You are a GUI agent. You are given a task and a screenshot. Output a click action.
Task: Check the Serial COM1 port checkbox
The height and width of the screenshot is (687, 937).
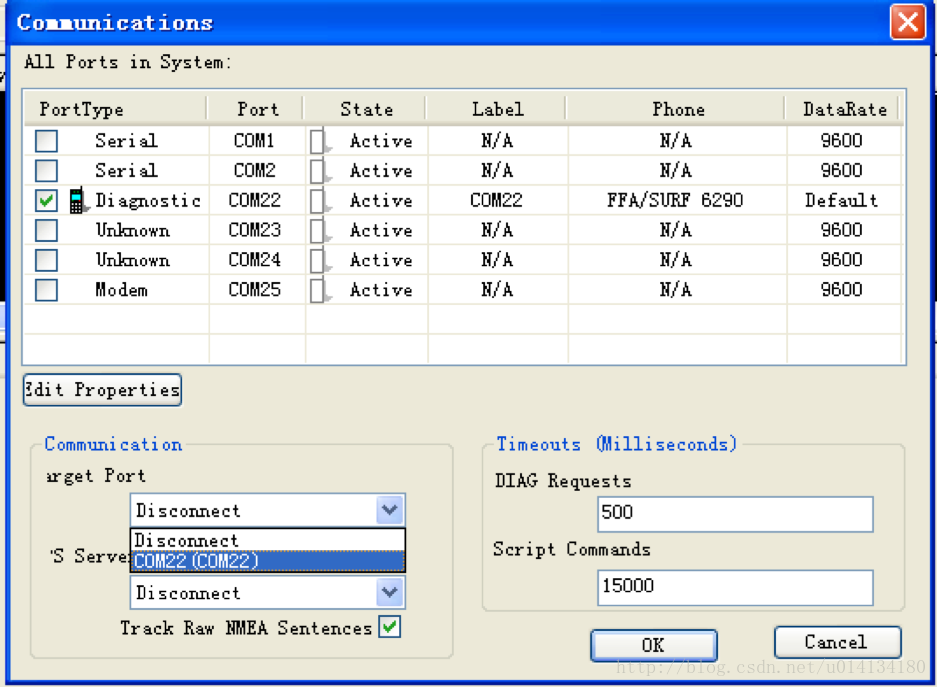click(47, 141)
